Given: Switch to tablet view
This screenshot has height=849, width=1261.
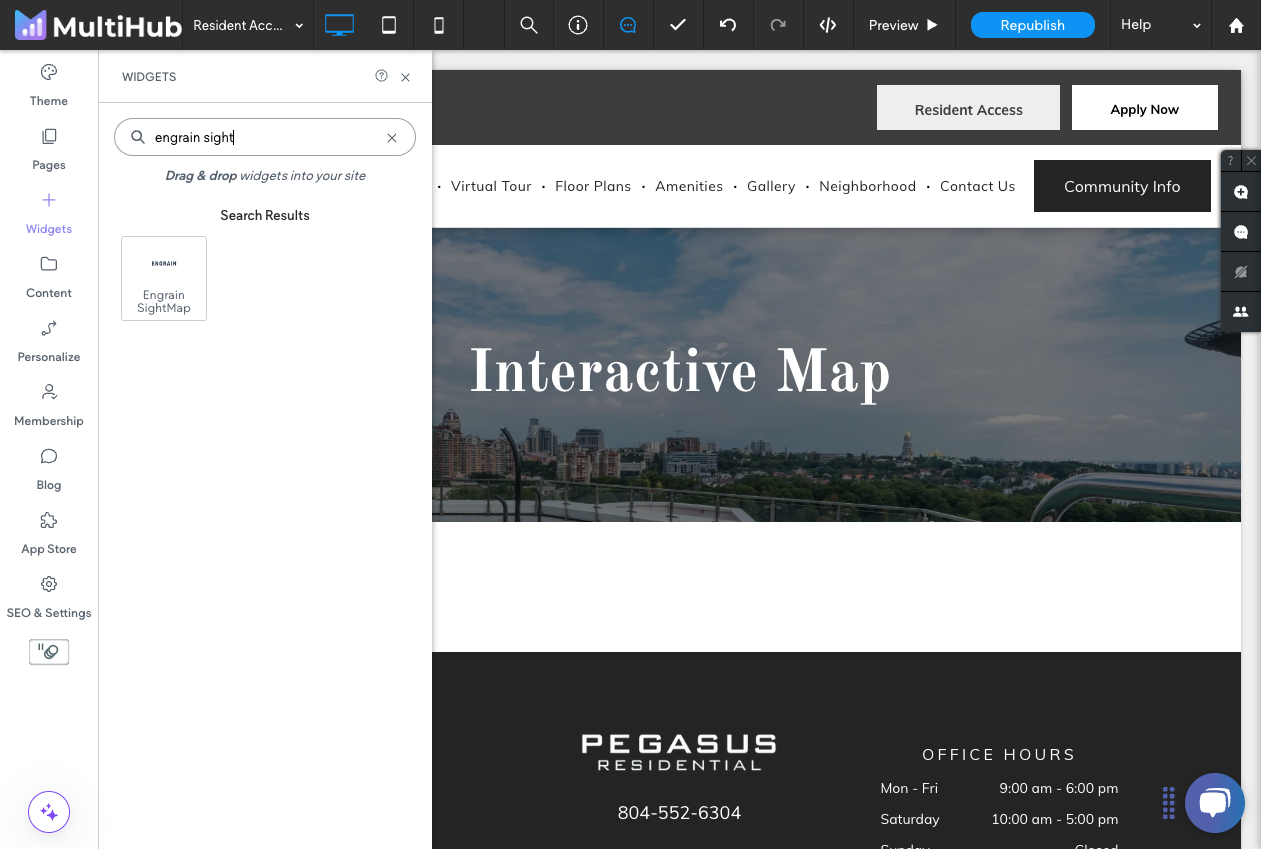Looking at the screenshot, I should (389, 25).
